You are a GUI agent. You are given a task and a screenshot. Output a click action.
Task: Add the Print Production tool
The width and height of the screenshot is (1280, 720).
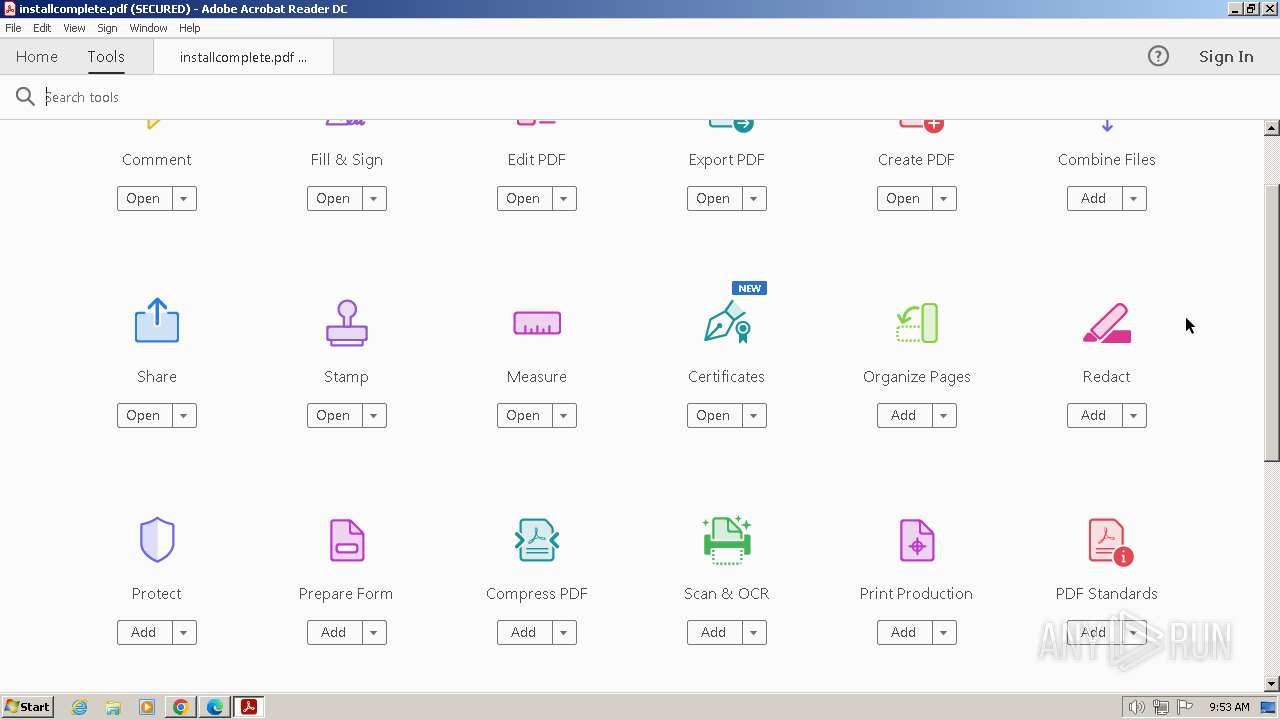pos(904,632)
